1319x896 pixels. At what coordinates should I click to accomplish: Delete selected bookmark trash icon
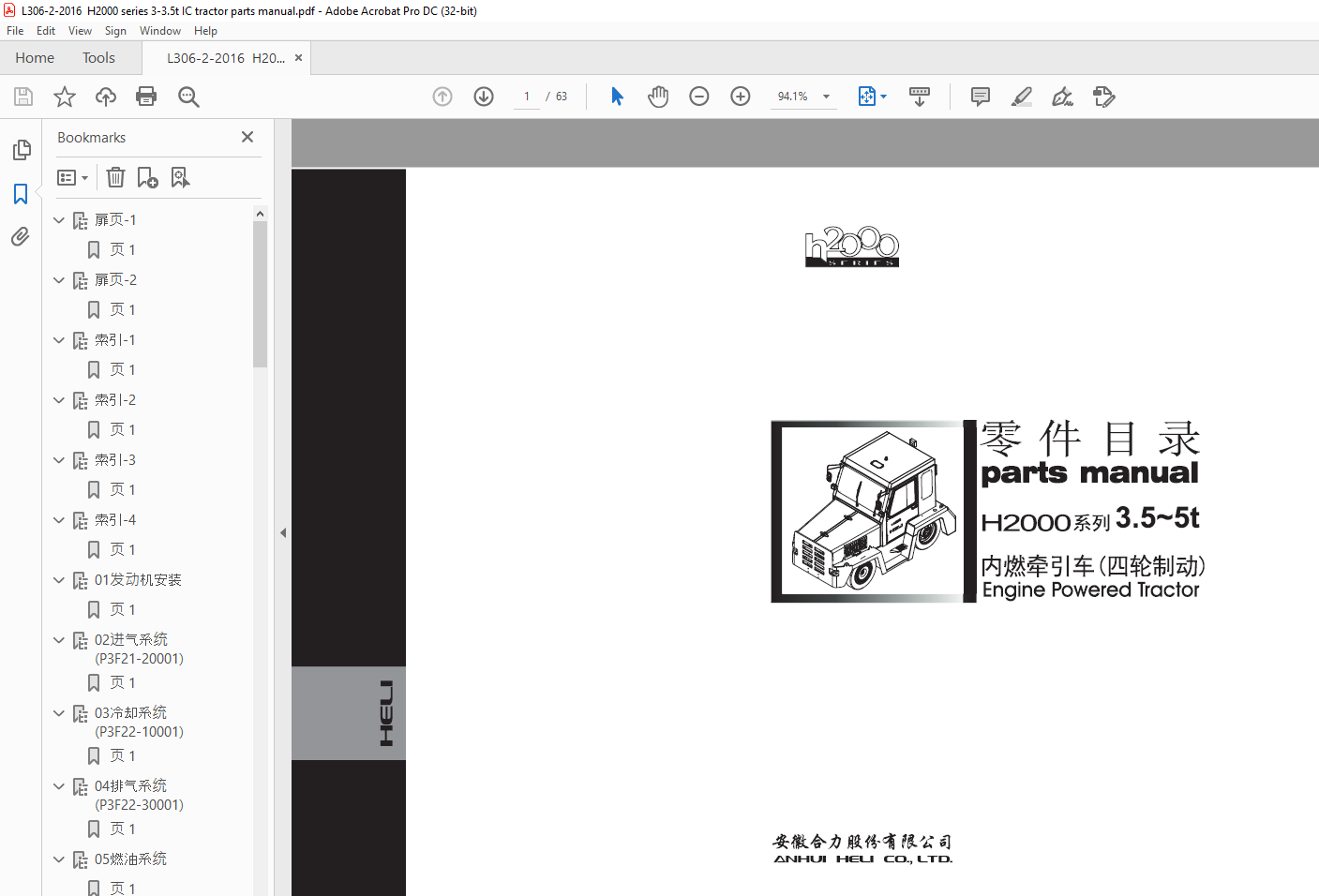click(115, 177)
